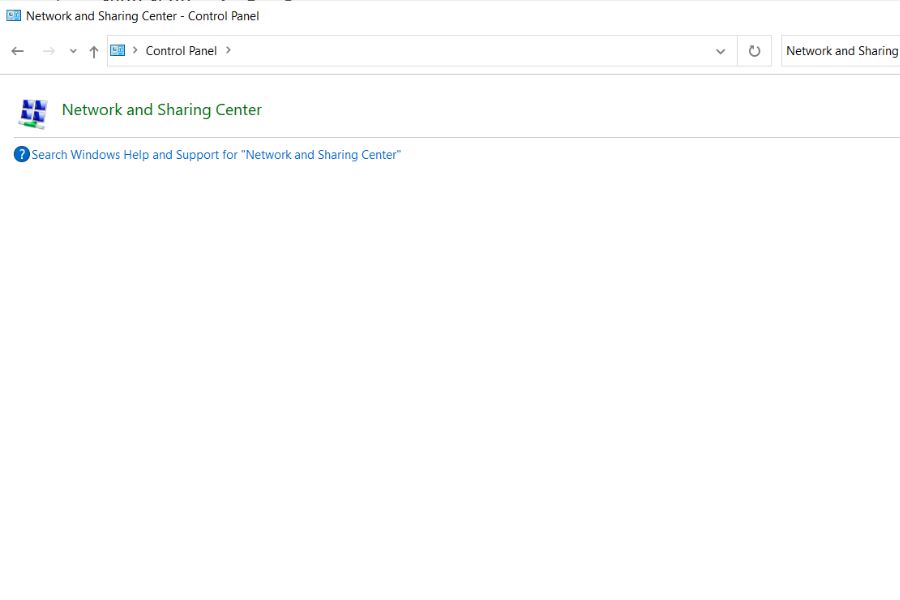Expand the chevron after Control Panel breadcrumb
The image size is (900, 600).
click(228, 50)
